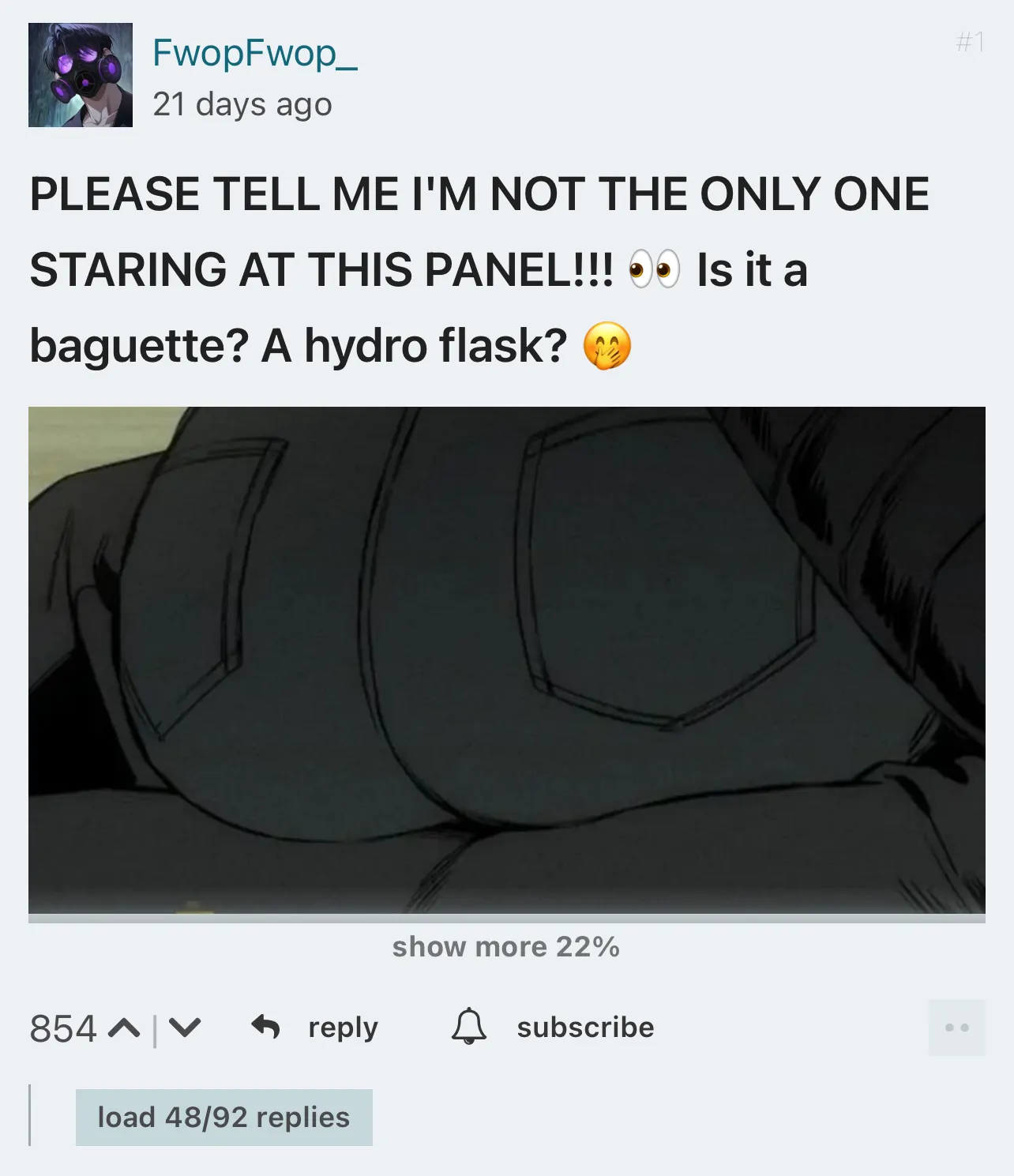
Task: Downvote the post using the down arrow
Action: click(185, 1028)
